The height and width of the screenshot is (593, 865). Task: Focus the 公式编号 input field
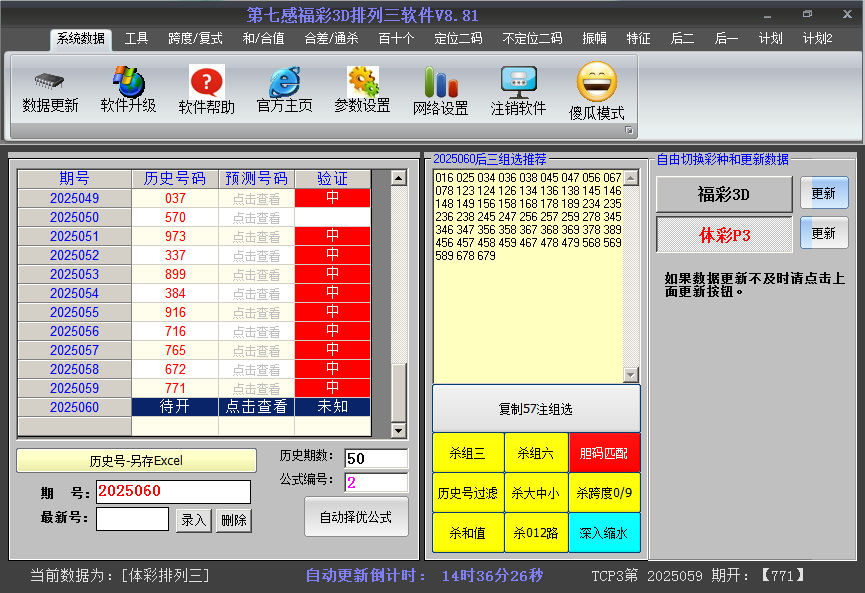[x=376, y=483]
